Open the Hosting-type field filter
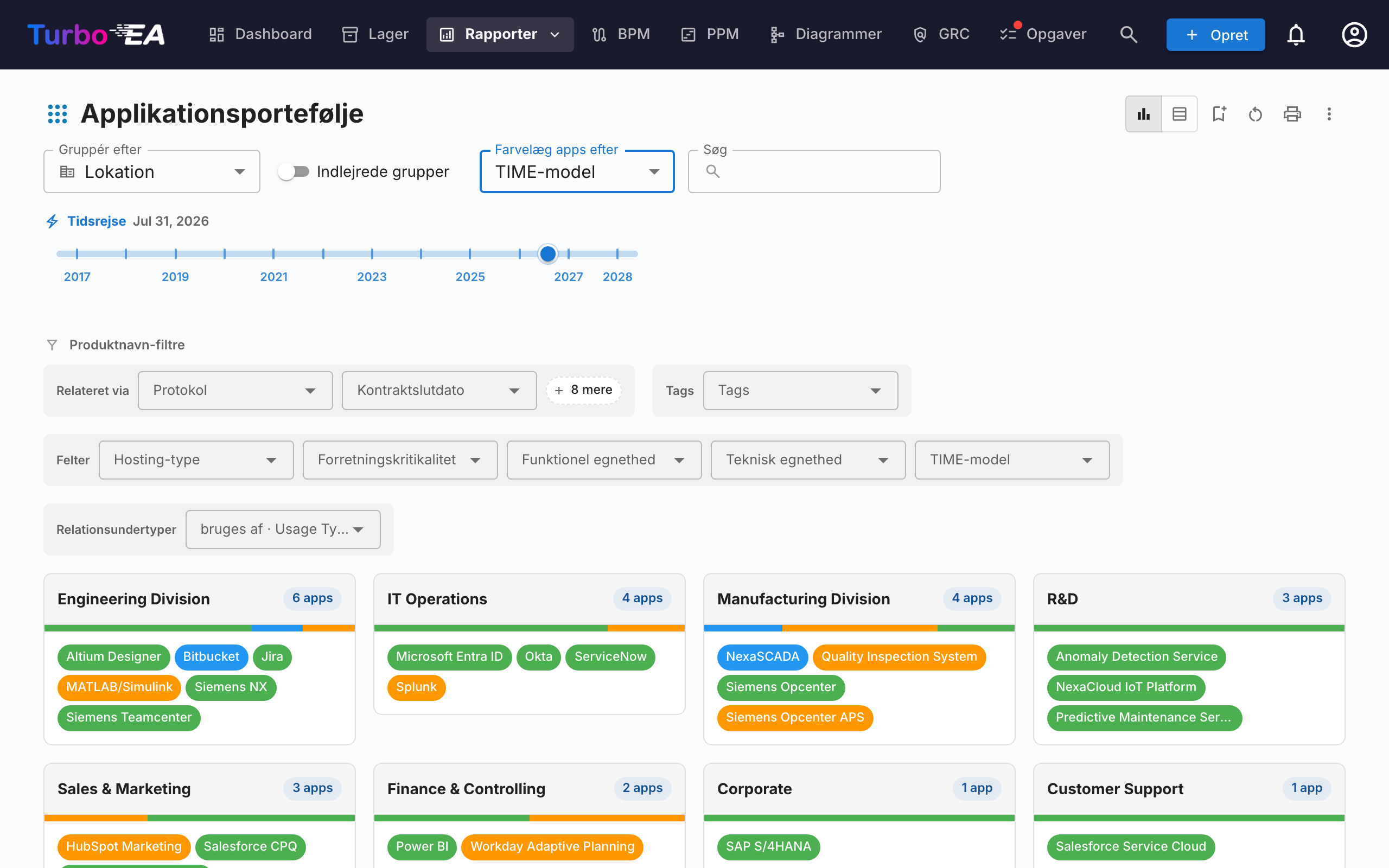Screen dimensions: 1389x868 (196, 460)
